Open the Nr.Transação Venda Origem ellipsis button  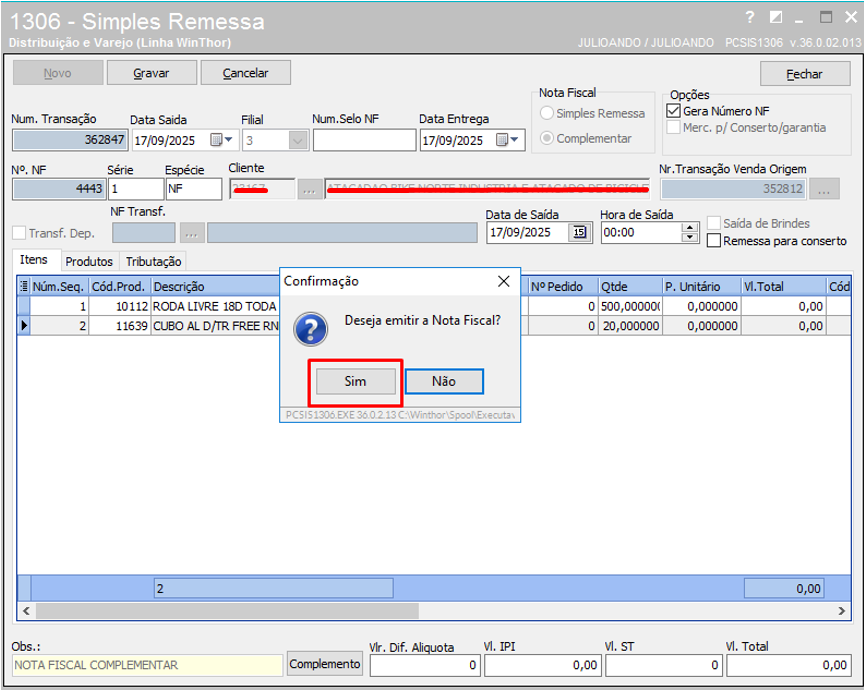pyautogui.click(x=824, y=190)
